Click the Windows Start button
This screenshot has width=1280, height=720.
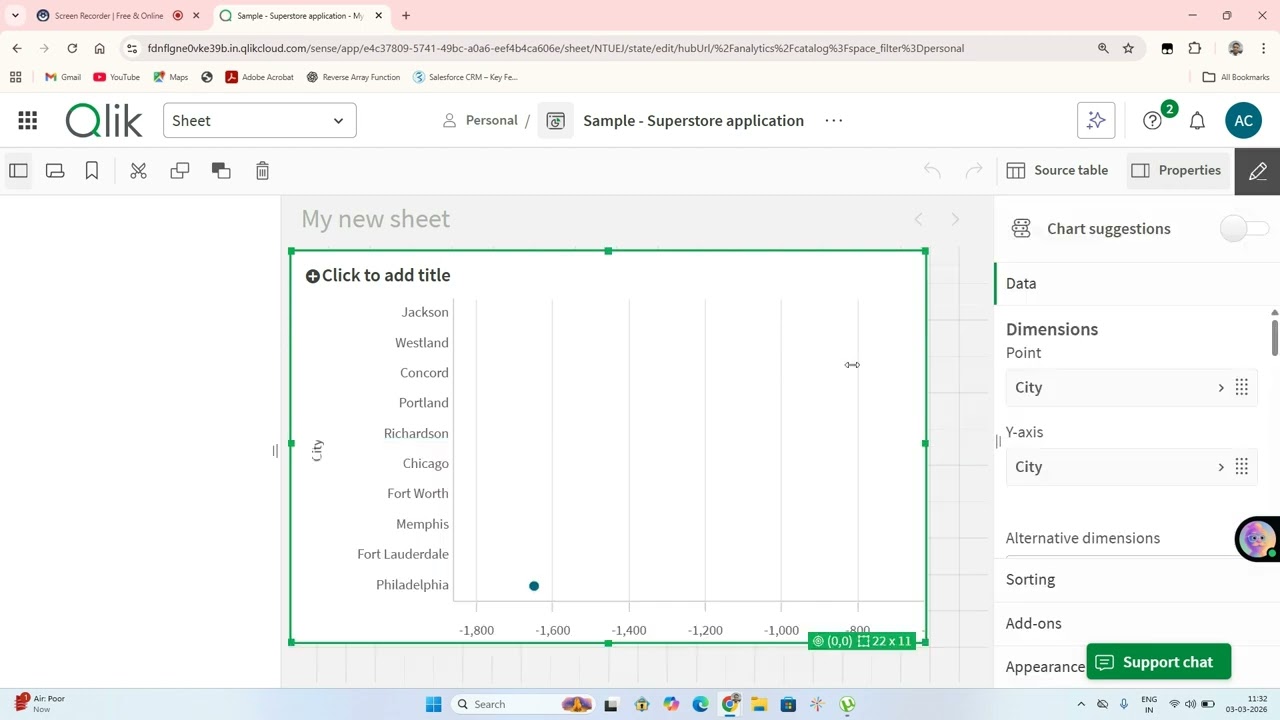click(433, 704)
